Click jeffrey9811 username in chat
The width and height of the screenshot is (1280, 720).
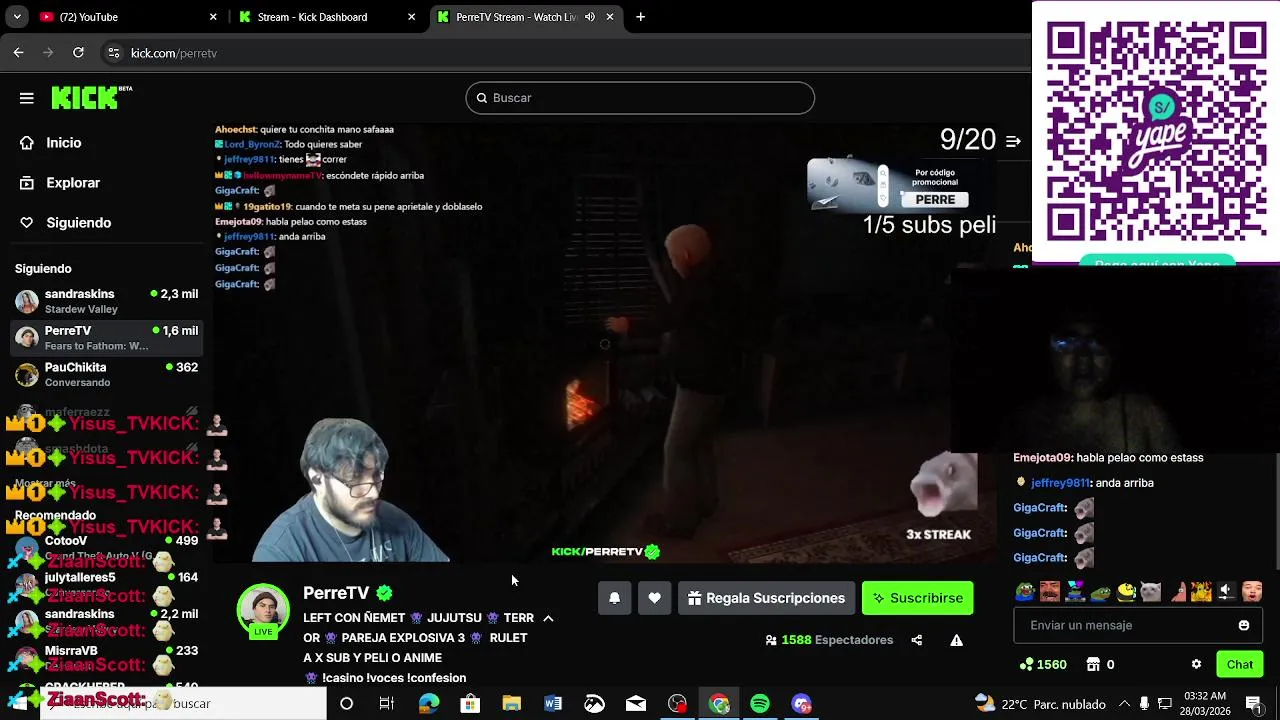tap(1060, 483)
